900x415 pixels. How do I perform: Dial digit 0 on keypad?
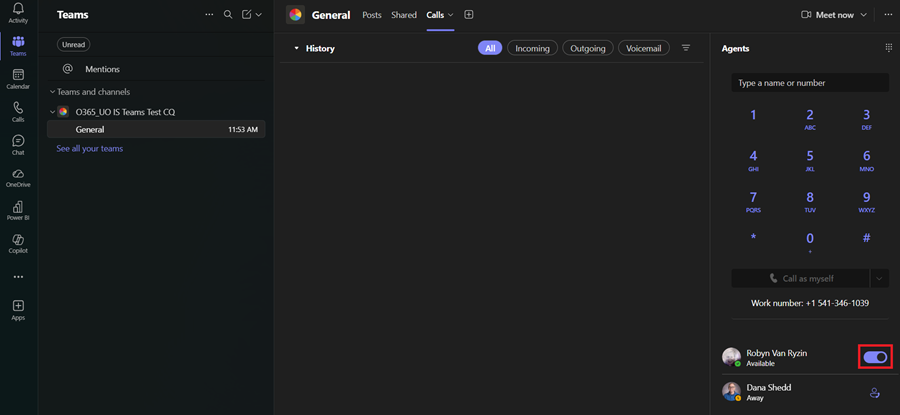[x=810, y=242]
